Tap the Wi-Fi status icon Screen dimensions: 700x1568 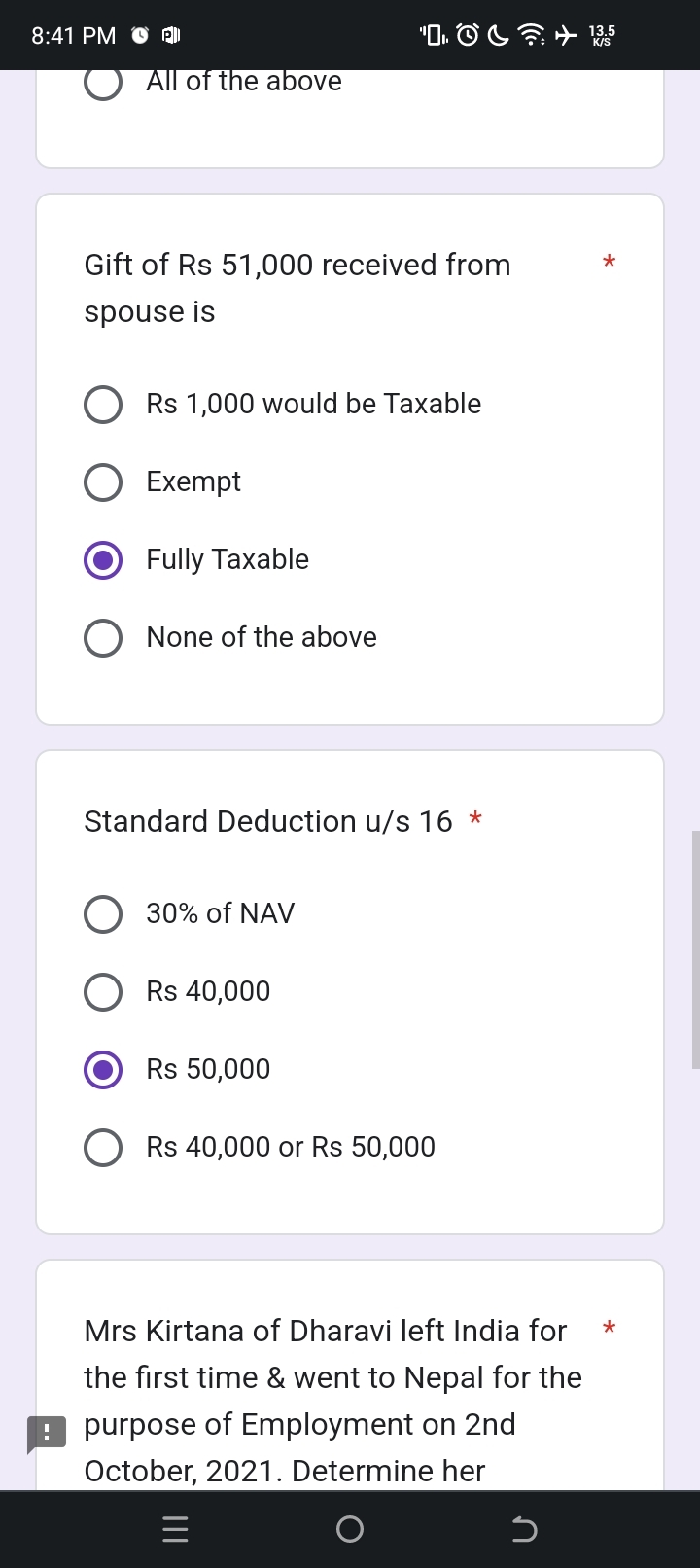[531, 36]
